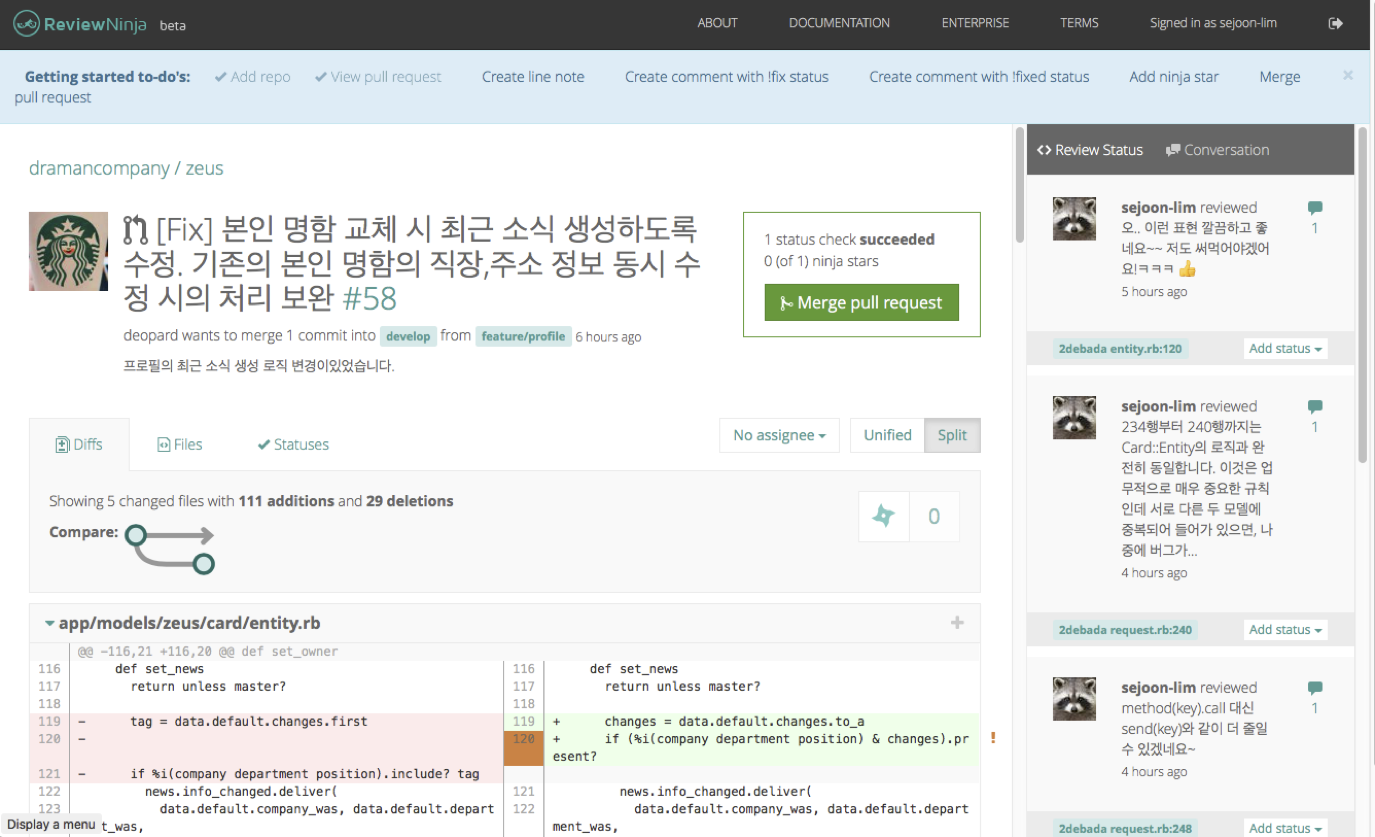This screenshot has width=1375, height=837.
Task: Click the '6 hours ago' timestamp
Action: (609, 337)
